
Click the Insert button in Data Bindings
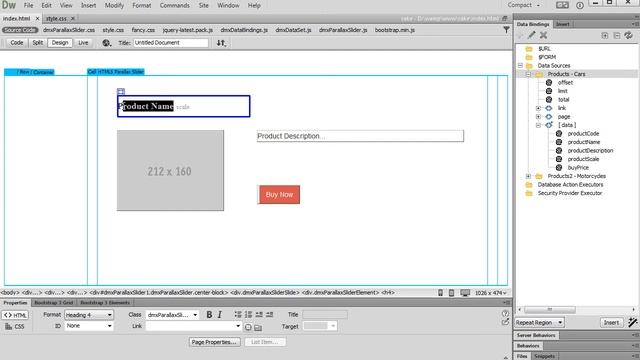pos(611,322)
